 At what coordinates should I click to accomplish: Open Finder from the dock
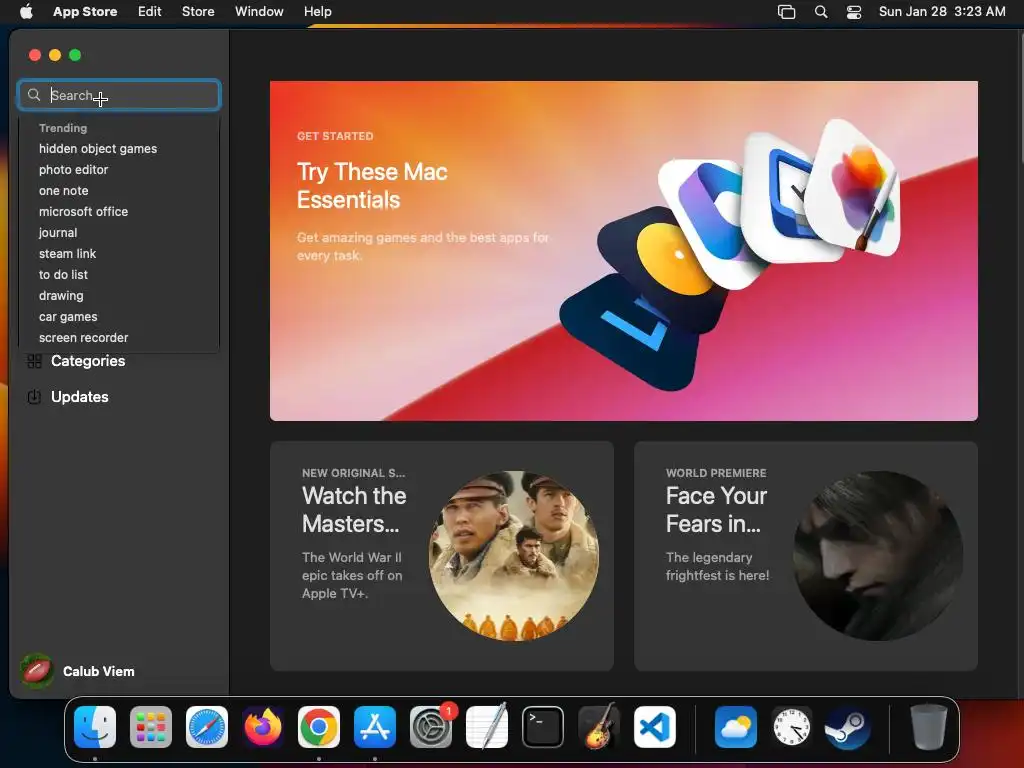95,727
